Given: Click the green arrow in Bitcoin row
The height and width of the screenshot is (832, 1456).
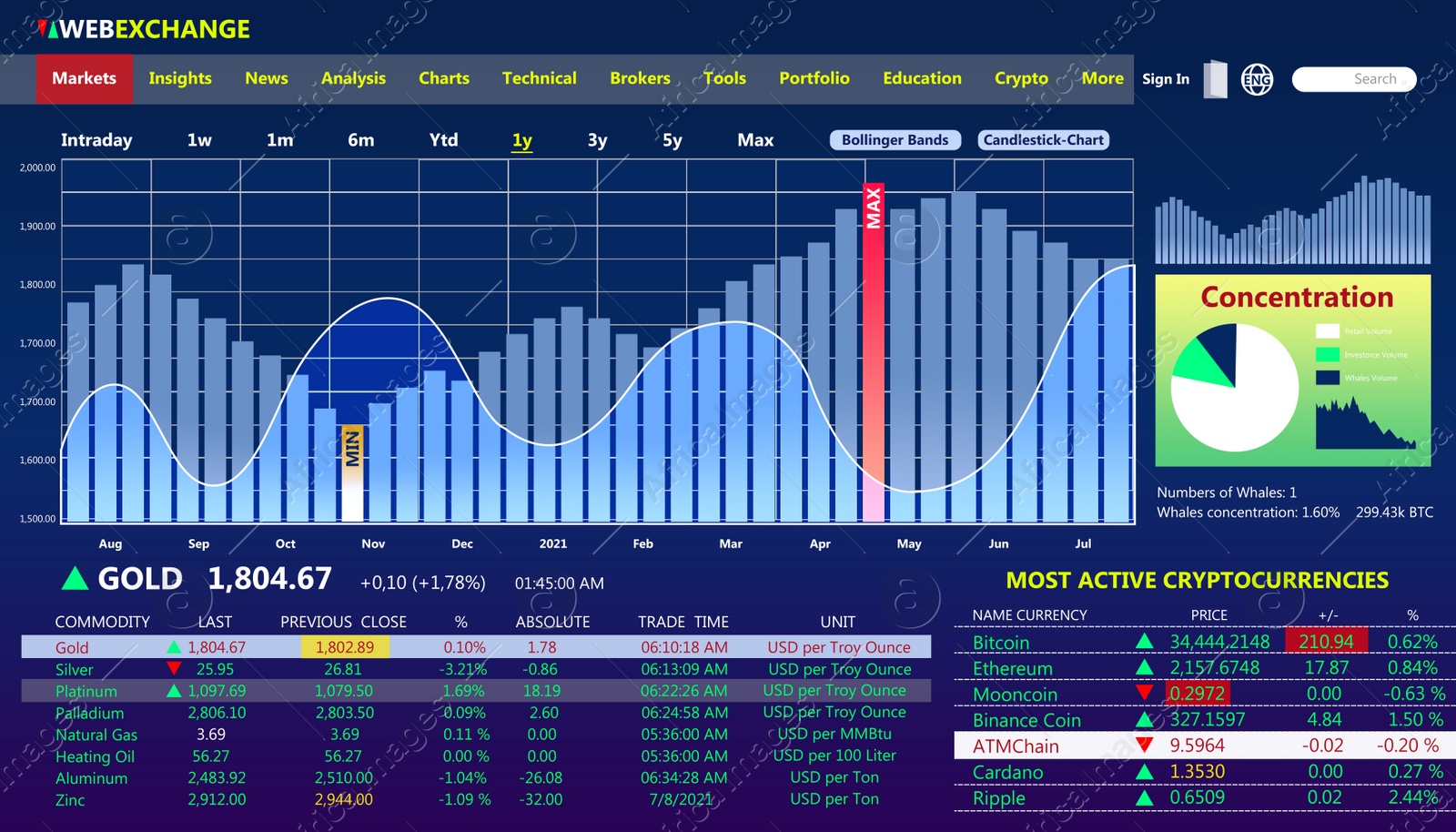Looking at the screenshot, I should [x=1144, y=642].
